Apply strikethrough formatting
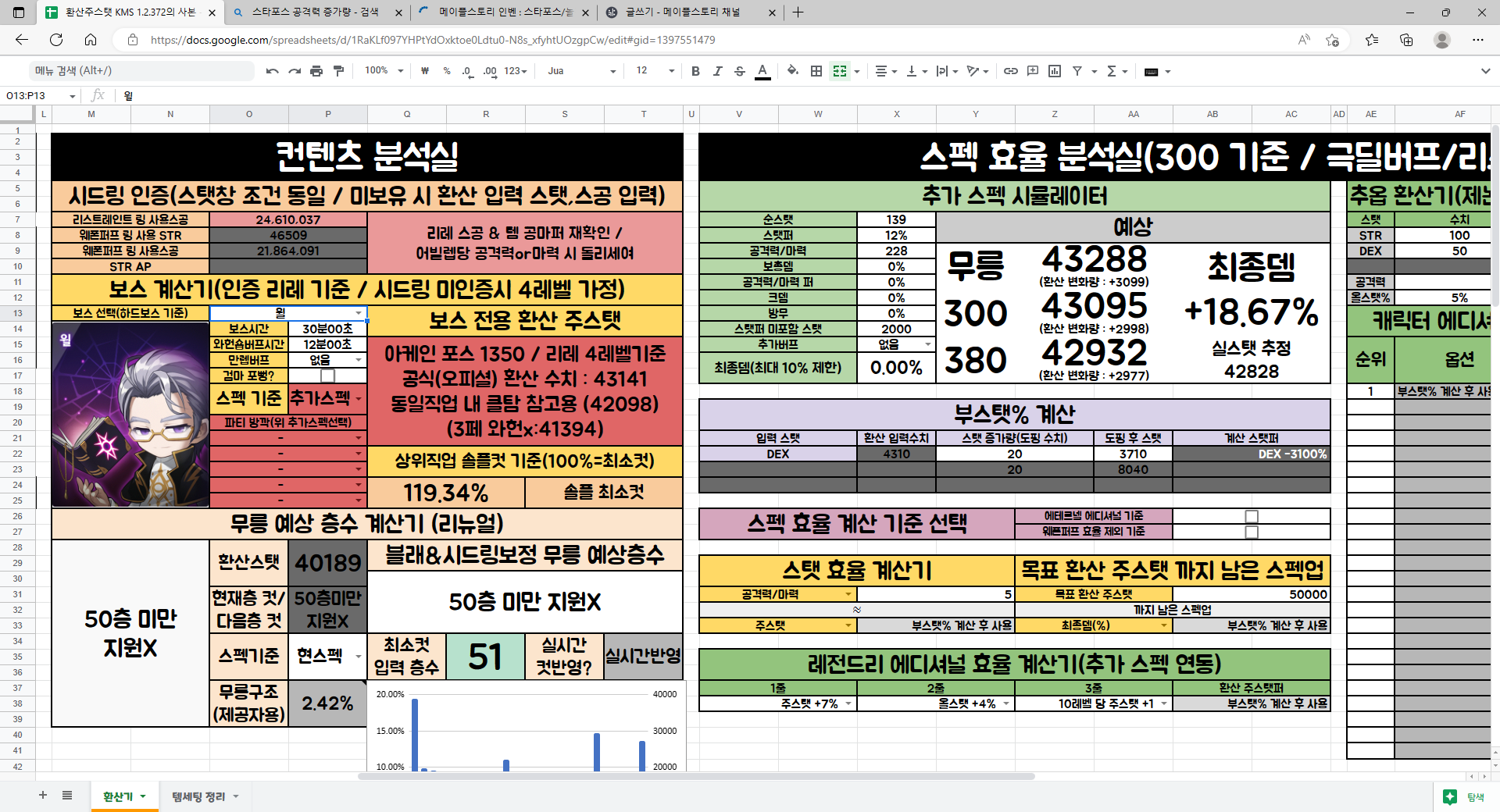Image resolution: width=1500 pixels, height=812 pixels. coord(740,71)
